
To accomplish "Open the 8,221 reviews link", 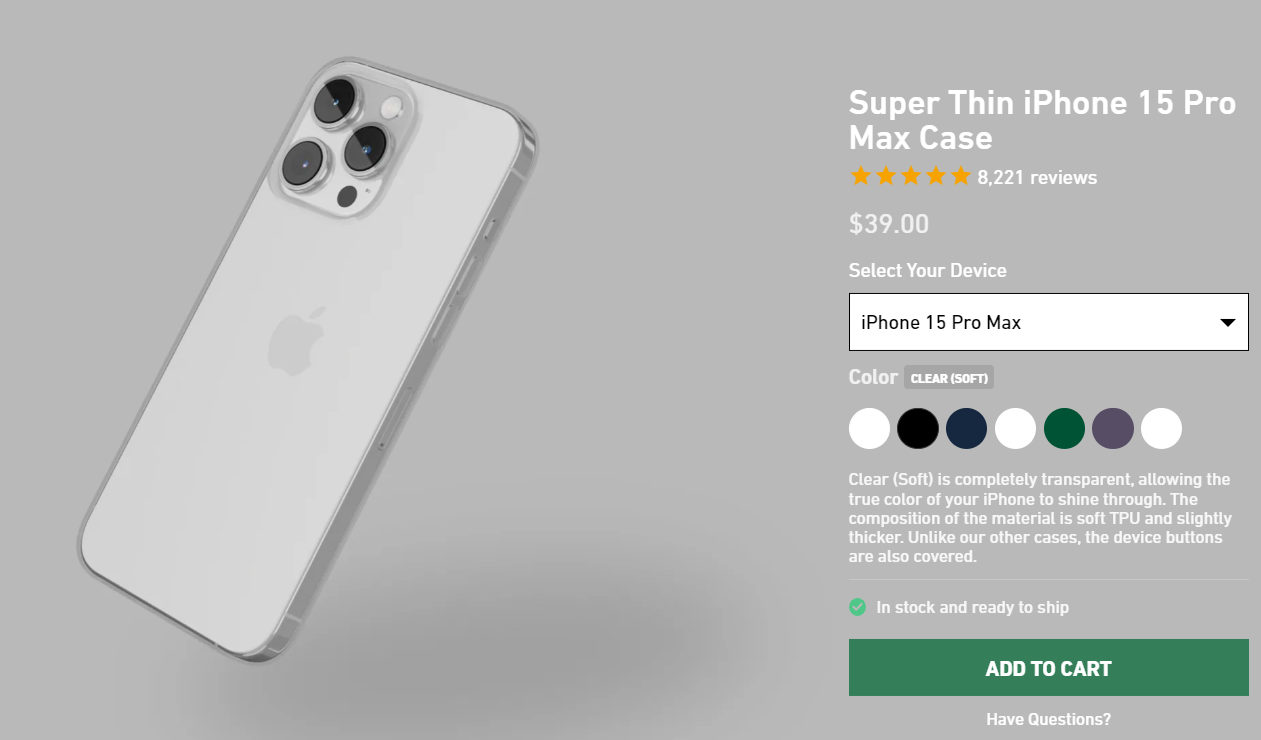I will pos(1037,178).
